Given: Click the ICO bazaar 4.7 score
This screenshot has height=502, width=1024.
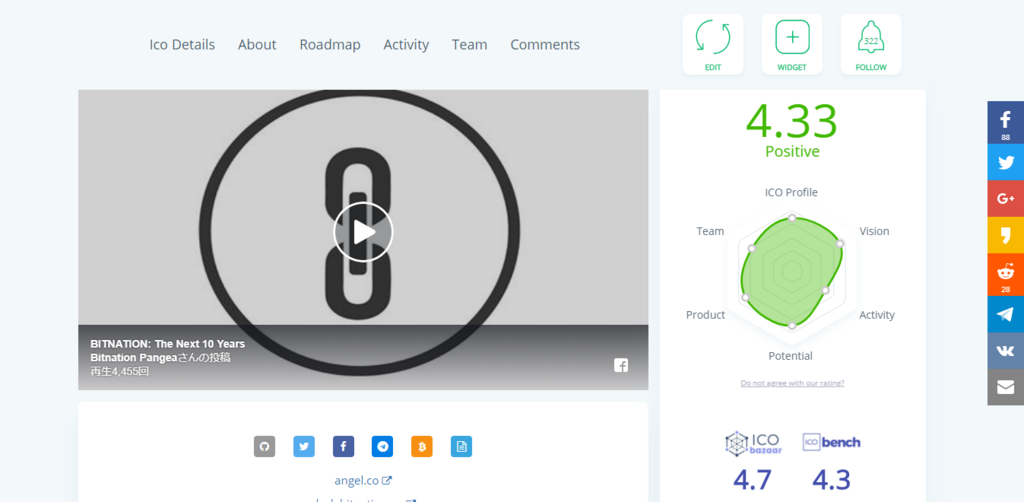Looking at the screenshot, I should coord(752,480).
